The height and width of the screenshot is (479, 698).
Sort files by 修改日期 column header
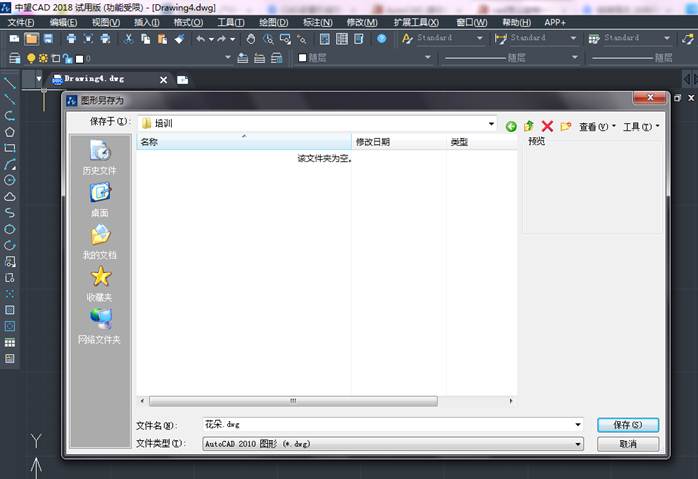[373, 142]
